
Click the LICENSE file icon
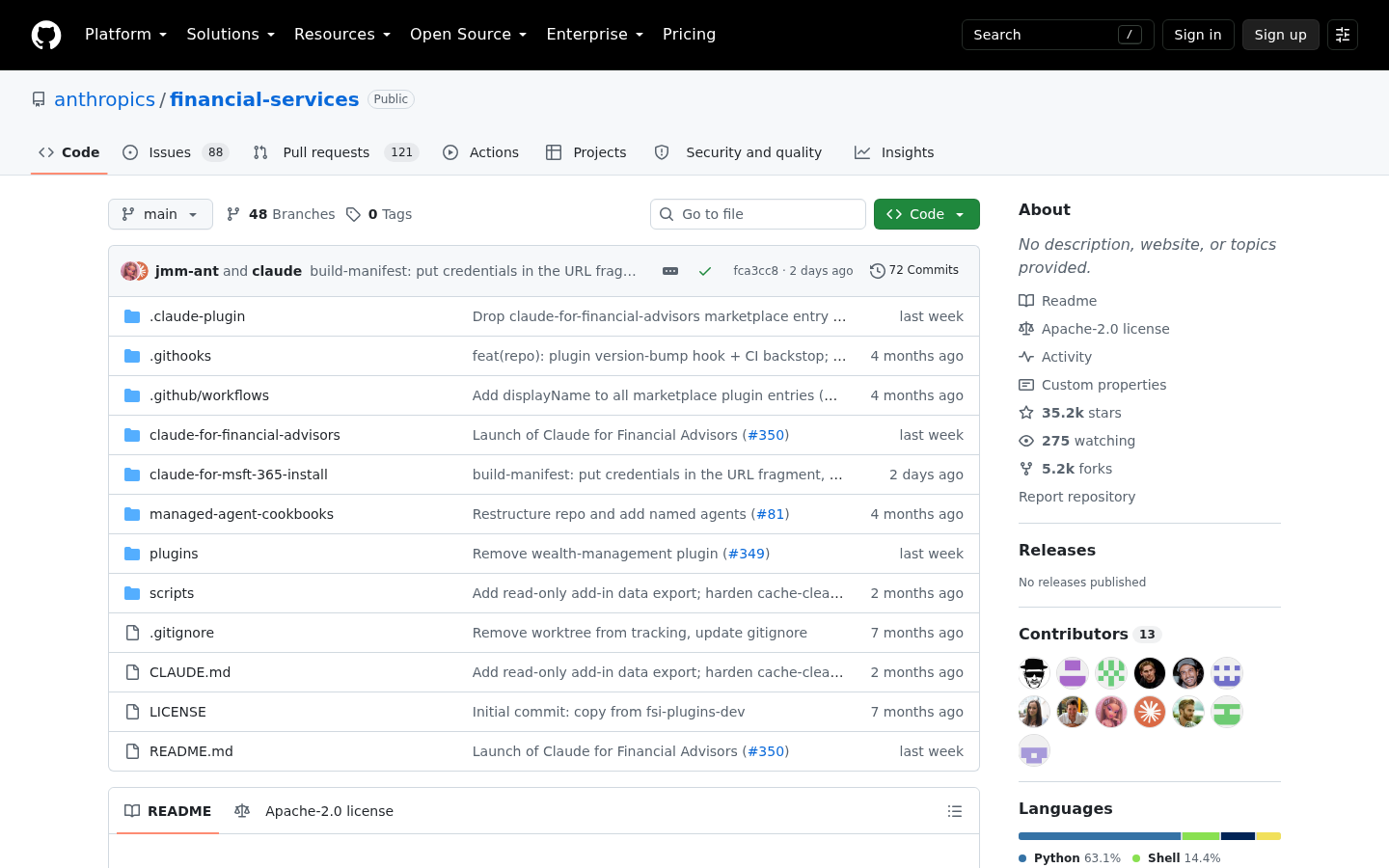(132, 712)
